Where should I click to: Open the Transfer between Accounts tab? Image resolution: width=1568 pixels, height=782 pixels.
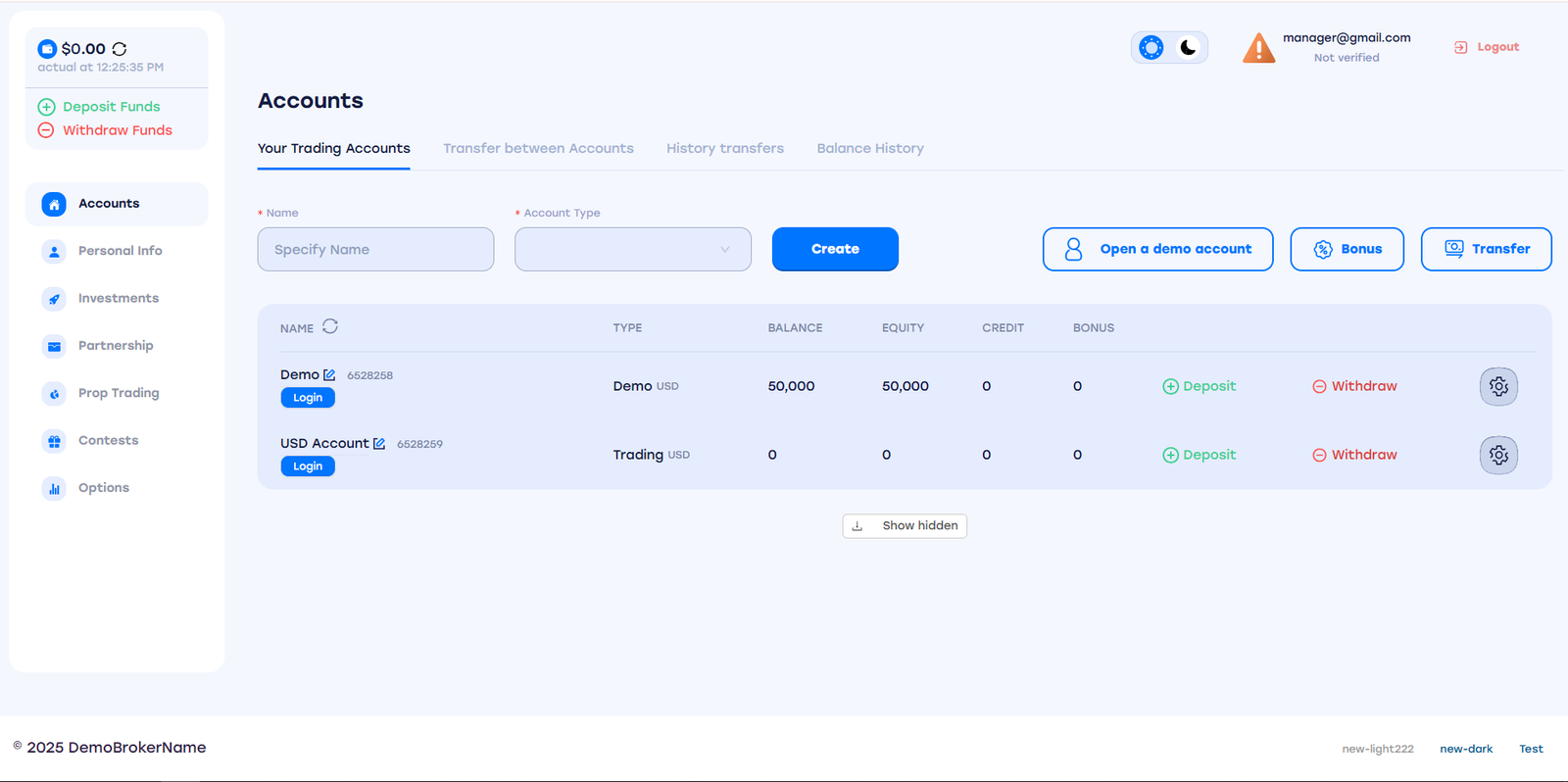point(538,149)
